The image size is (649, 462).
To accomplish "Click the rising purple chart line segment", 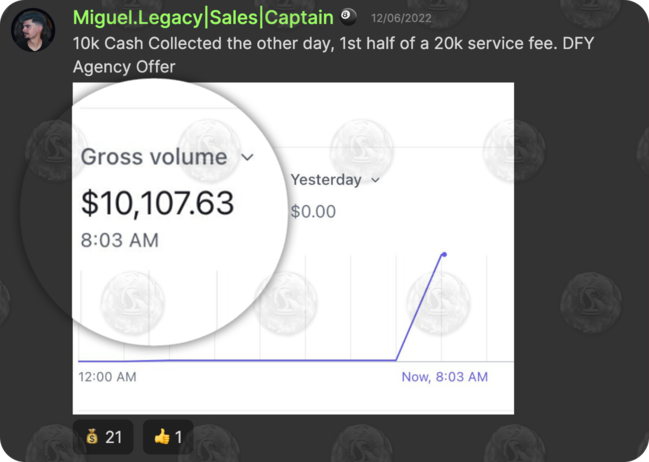I will coord(420,307).
